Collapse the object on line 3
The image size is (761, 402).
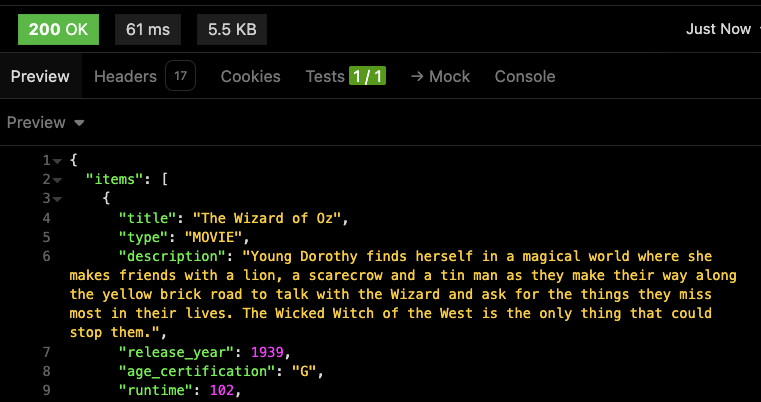pyautogui.click(x=58, y=199)
